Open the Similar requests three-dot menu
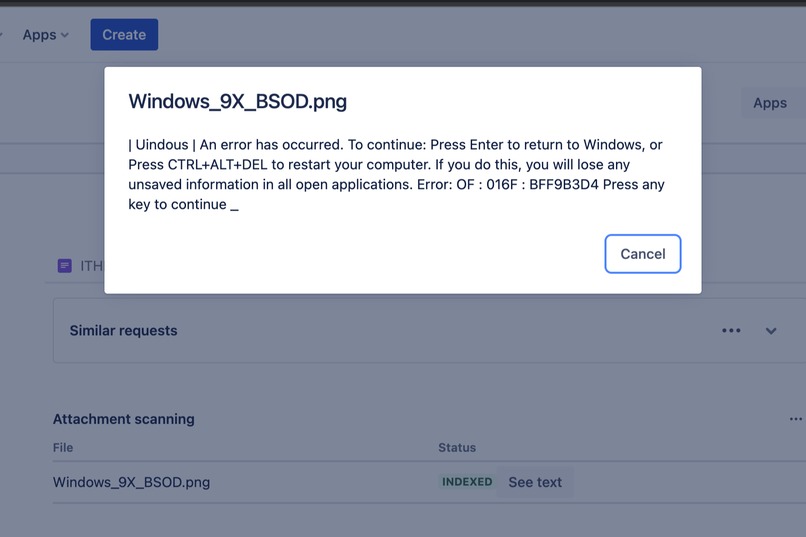Image resolution: width=806 pixels, height=537 pixels. point(731,330)
